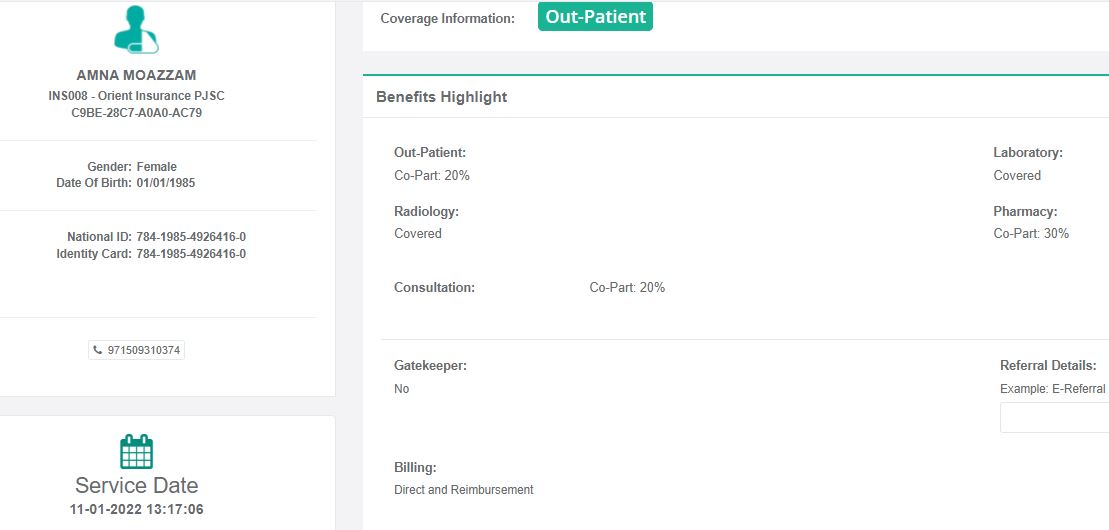Click the Billing Direct and Reimbursement text

tap(464, 490)
